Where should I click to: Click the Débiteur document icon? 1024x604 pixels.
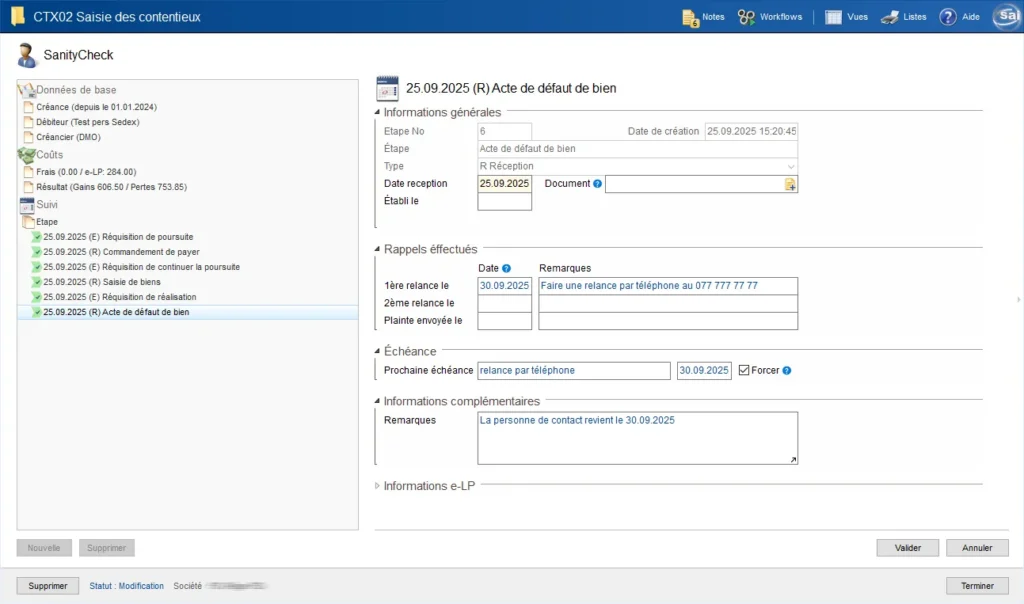coord(28,121)
